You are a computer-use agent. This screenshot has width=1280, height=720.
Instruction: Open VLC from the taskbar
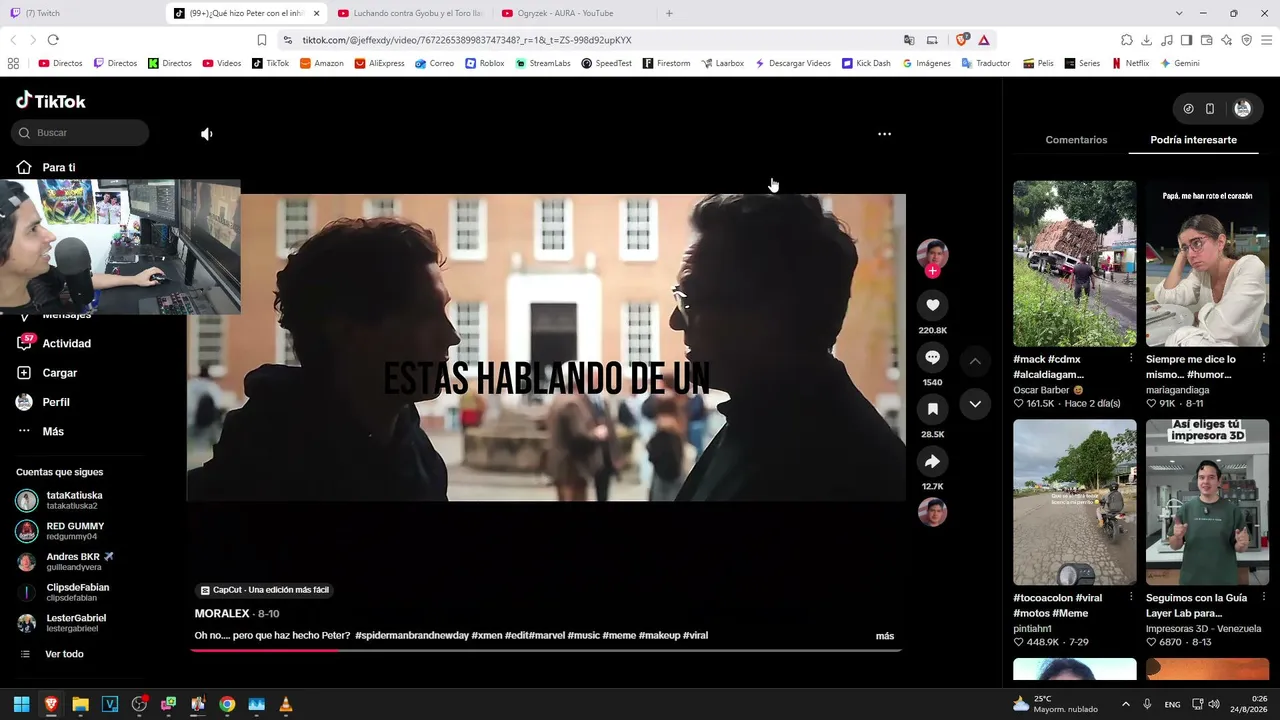pos(286,704)
